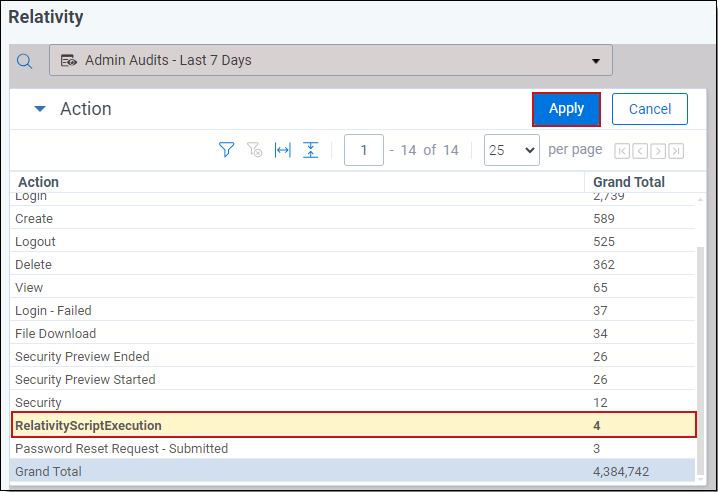
Task: Open the 25 per page dropdown
Action: (x=511, y=150)
